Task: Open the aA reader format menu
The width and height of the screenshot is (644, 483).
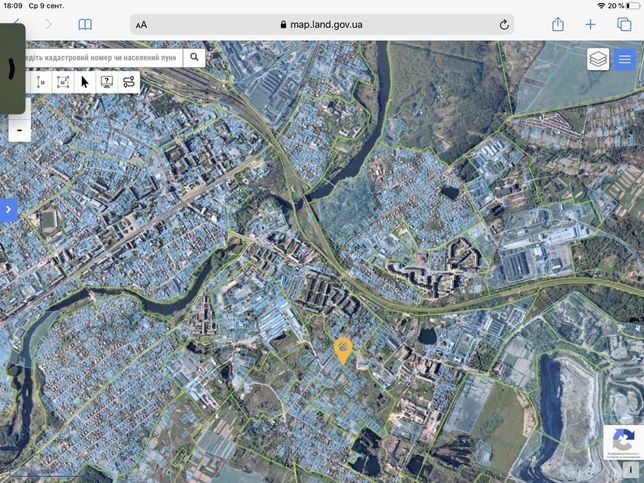Action: 141,25
